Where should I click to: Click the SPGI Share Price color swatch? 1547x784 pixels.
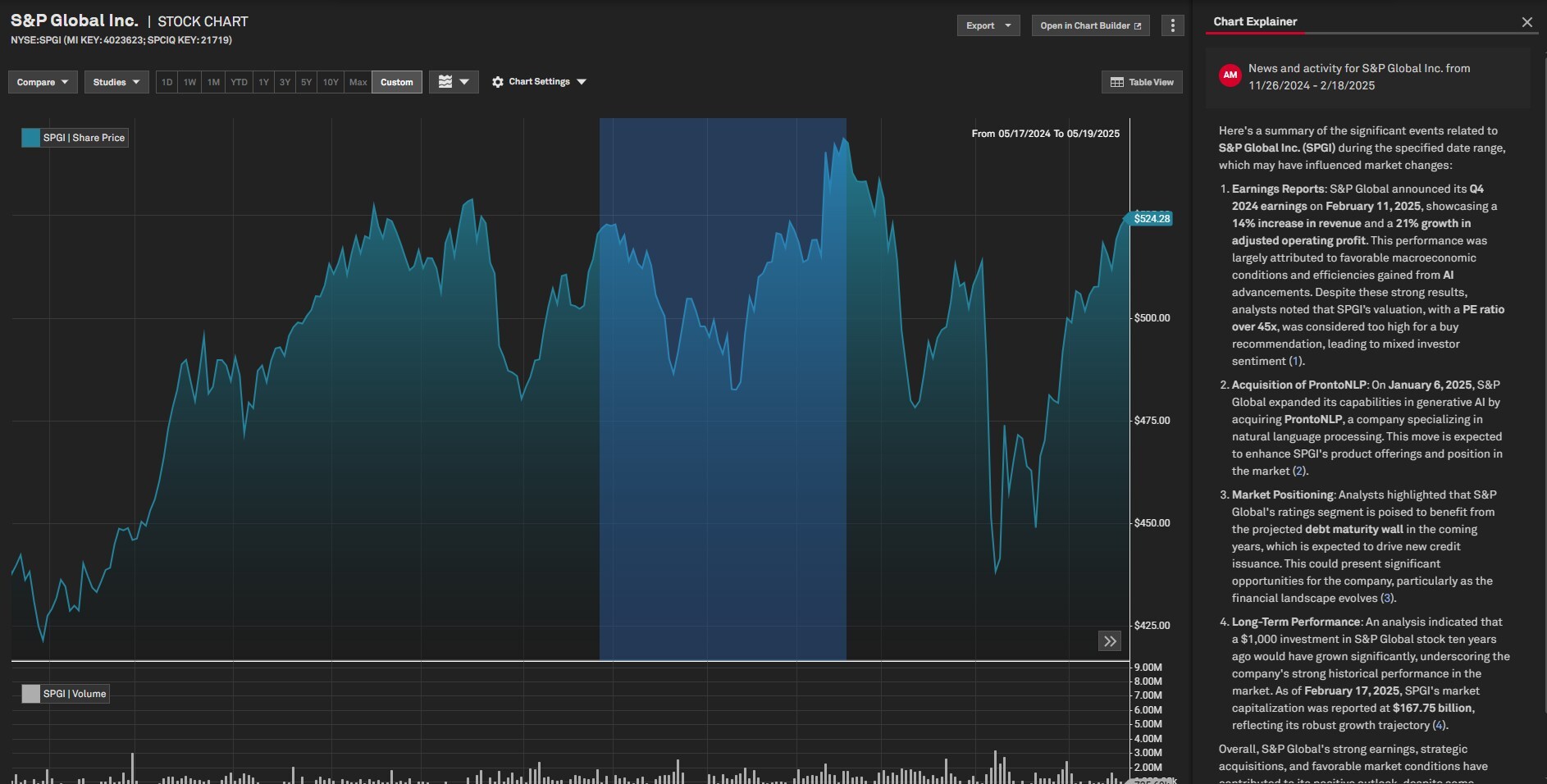(x=31, y=138)
